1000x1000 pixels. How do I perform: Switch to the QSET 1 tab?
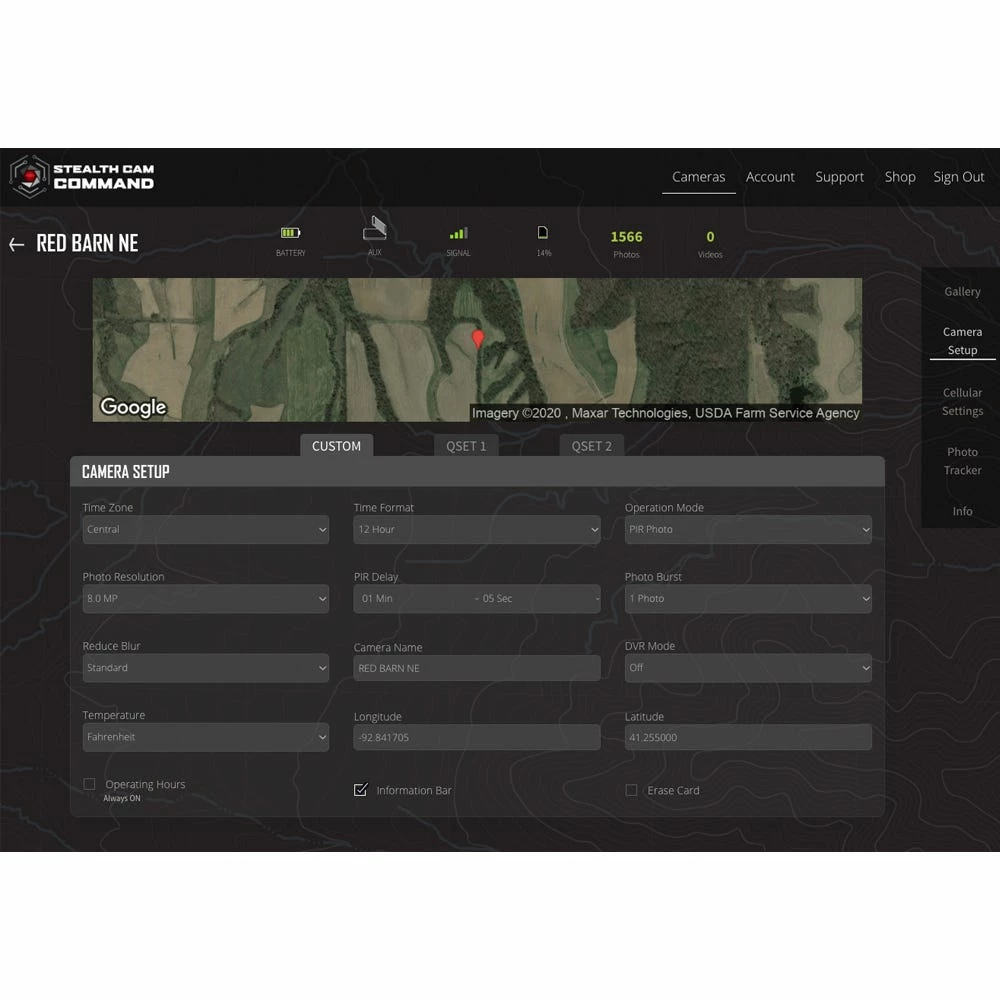[466, 446]
